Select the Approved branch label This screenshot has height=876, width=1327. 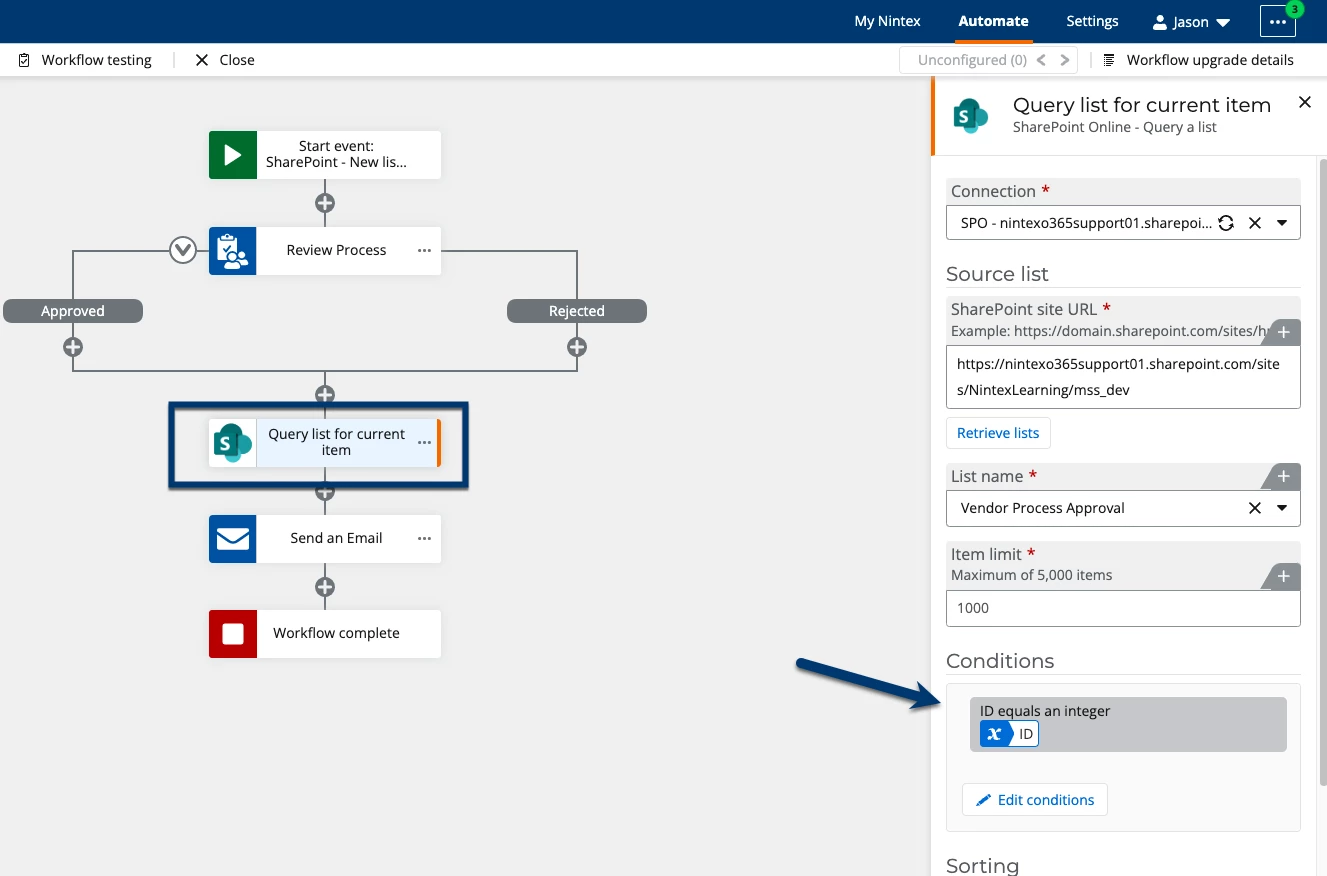pos(73,311)
